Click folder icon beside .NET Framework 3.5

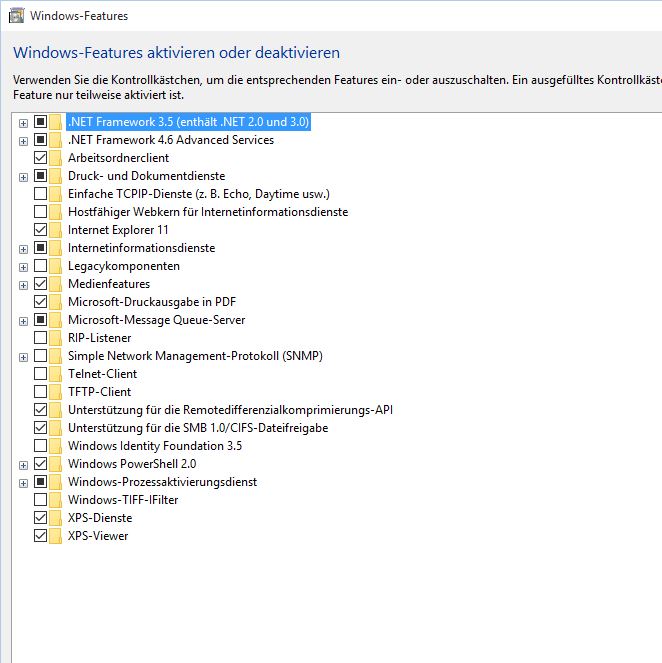pos(55,122)
